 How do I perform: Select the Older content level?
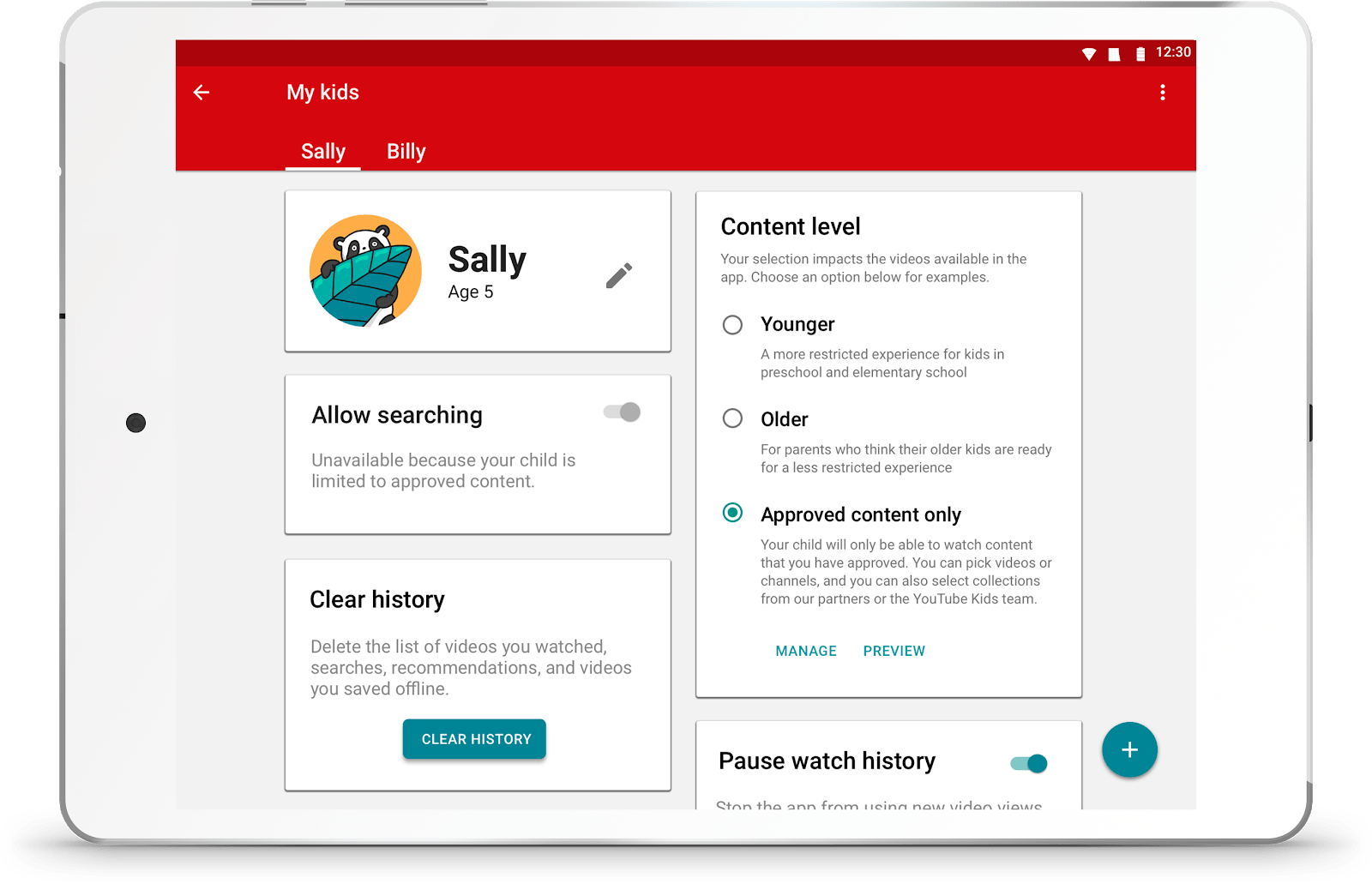[x=732, y=418]
